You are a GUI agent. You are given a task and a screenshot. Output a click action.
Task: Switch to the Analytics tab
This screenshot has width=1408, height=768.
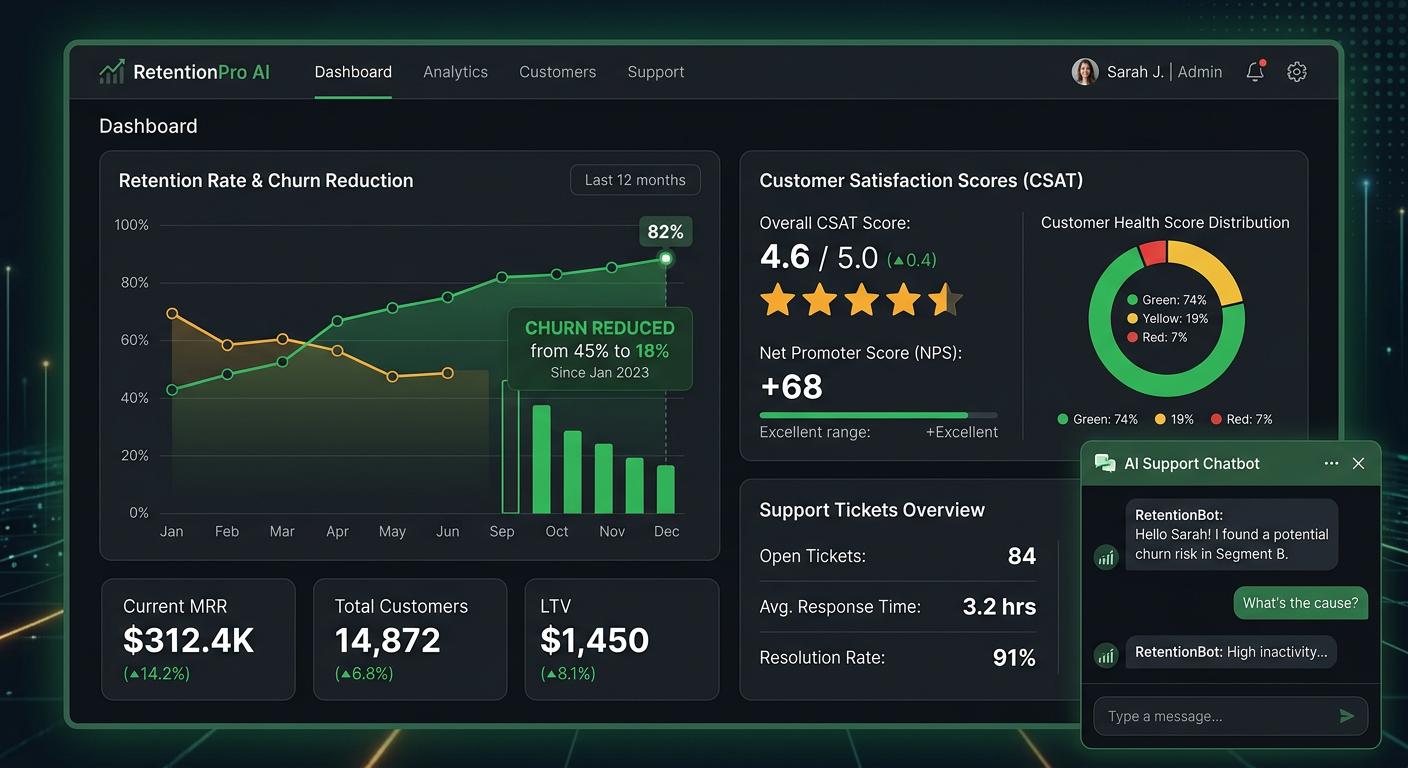coord(455,72)
